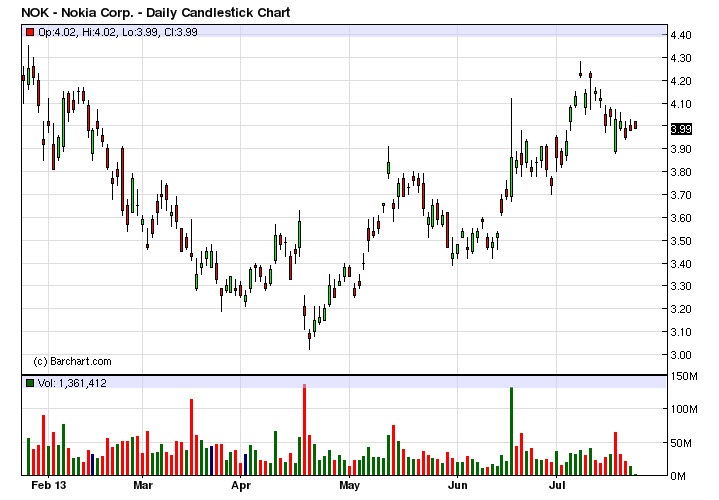Click the chart title 'NOK - Nokia Corp.'
This screenshot has width=719, height=500.
point(77,12)
